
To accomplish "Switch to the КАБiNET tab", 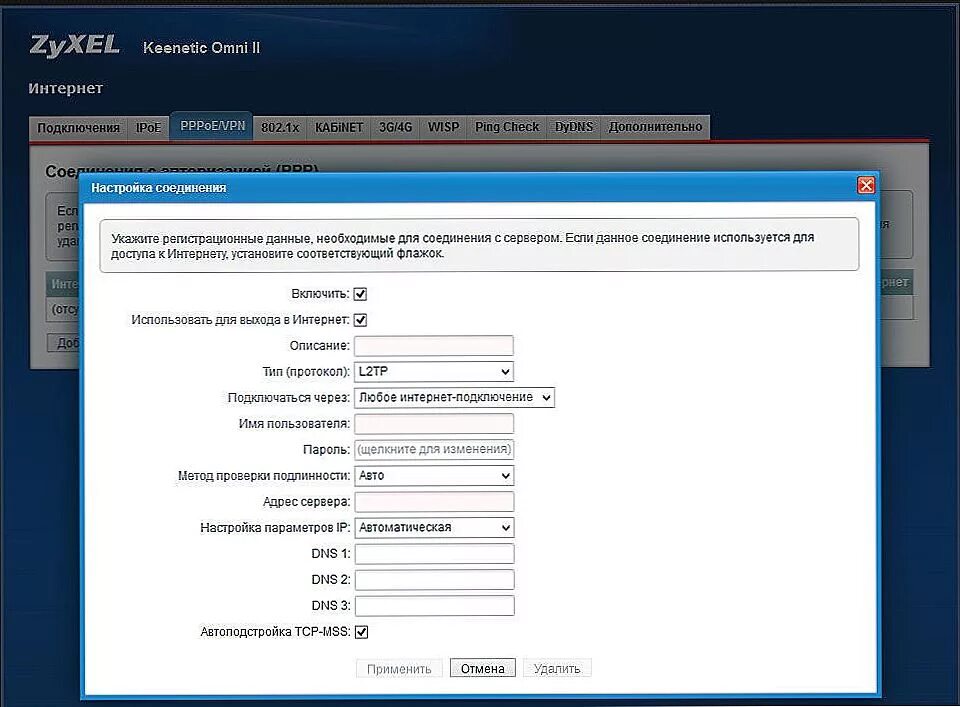I will (339, 128).
